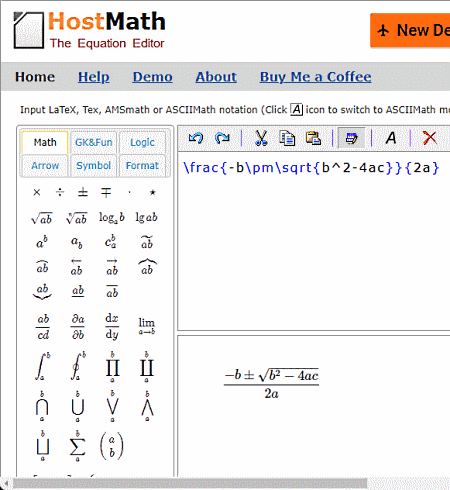Open the Logic tab

click(x=142, y=142)
